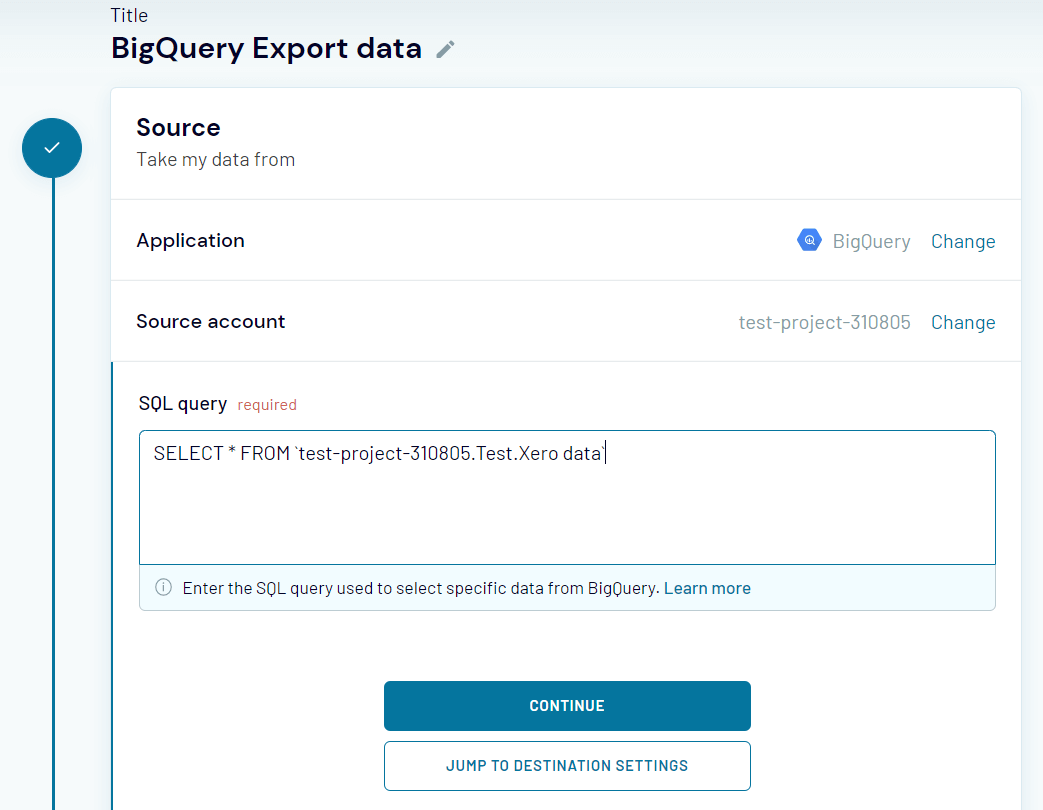
Task: Click the BigQuery application logo icon
Action: click(x=809, y=240)
